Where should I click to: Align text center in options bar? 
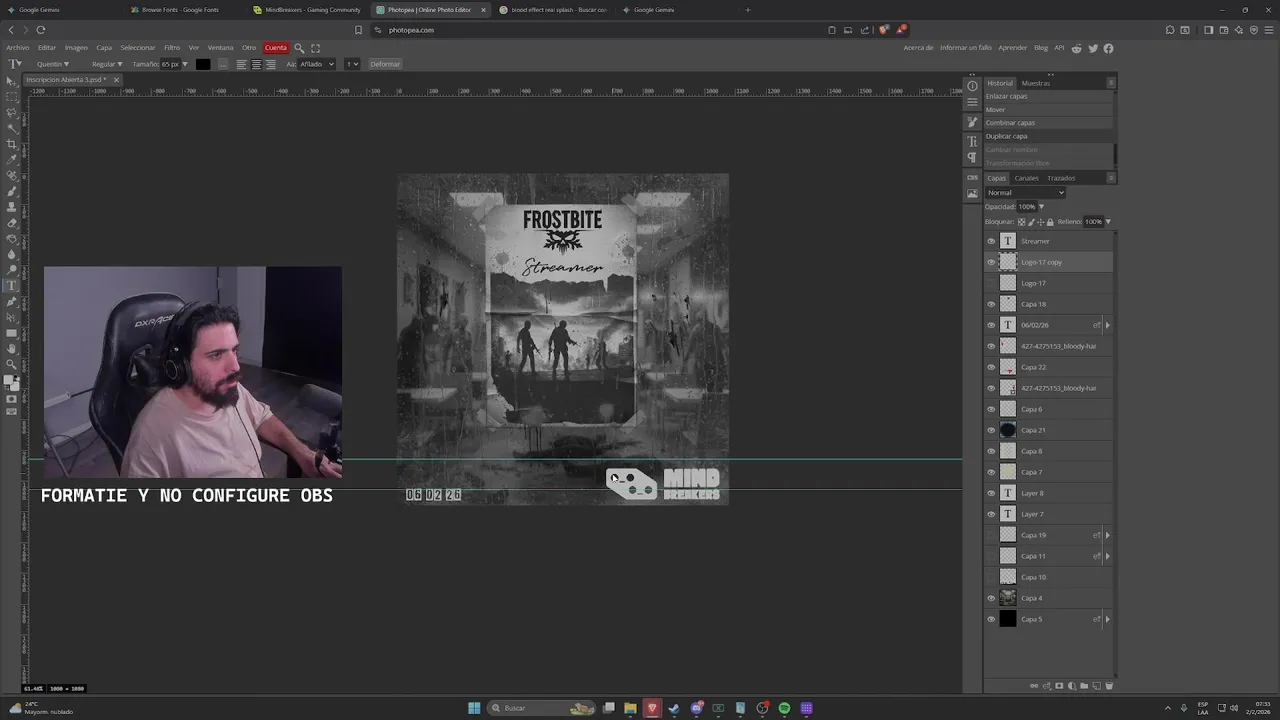(256, 64)
